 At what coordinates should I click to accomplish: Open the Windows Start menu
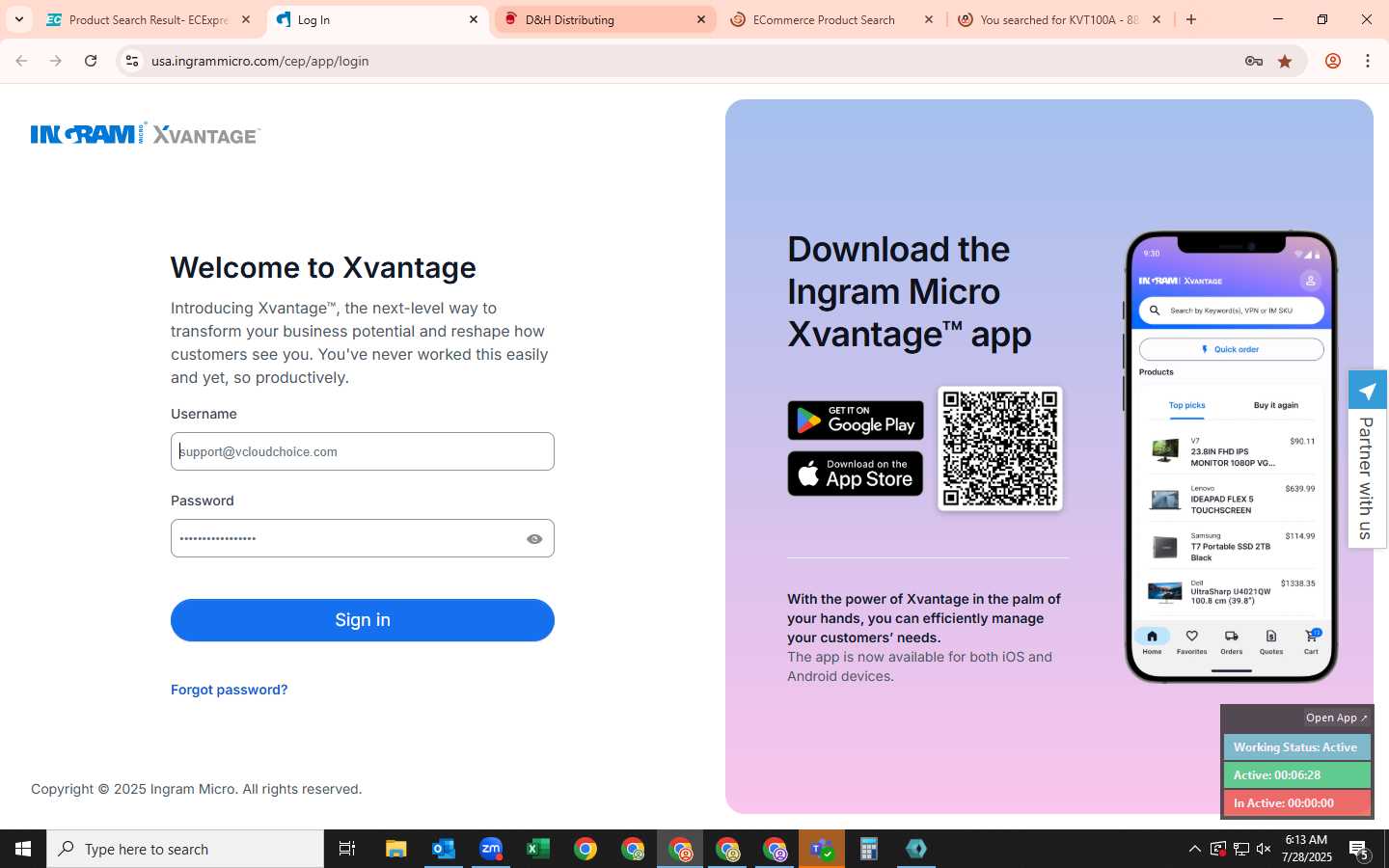23,849
